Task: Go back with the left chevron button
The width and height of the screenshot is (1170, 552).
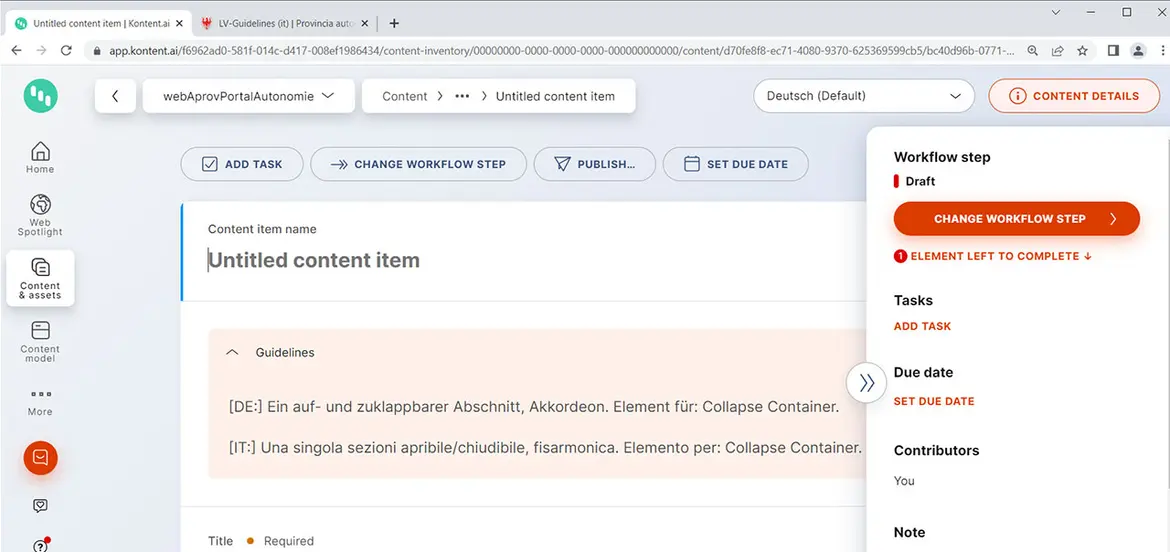Action: [116, 96]
